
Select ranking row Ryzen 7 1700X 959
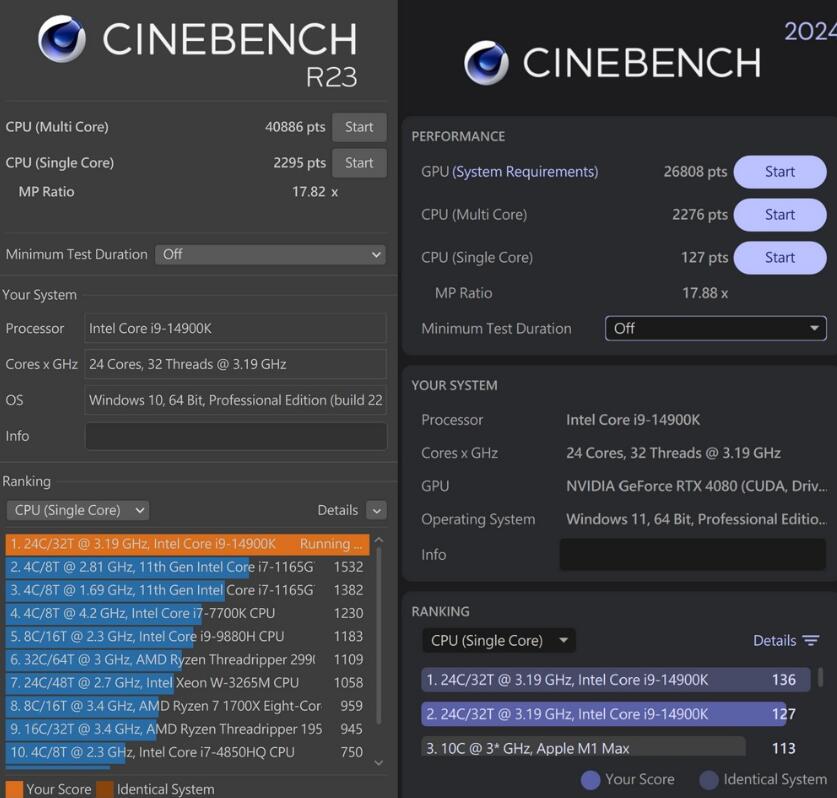(x=187, y=706)
